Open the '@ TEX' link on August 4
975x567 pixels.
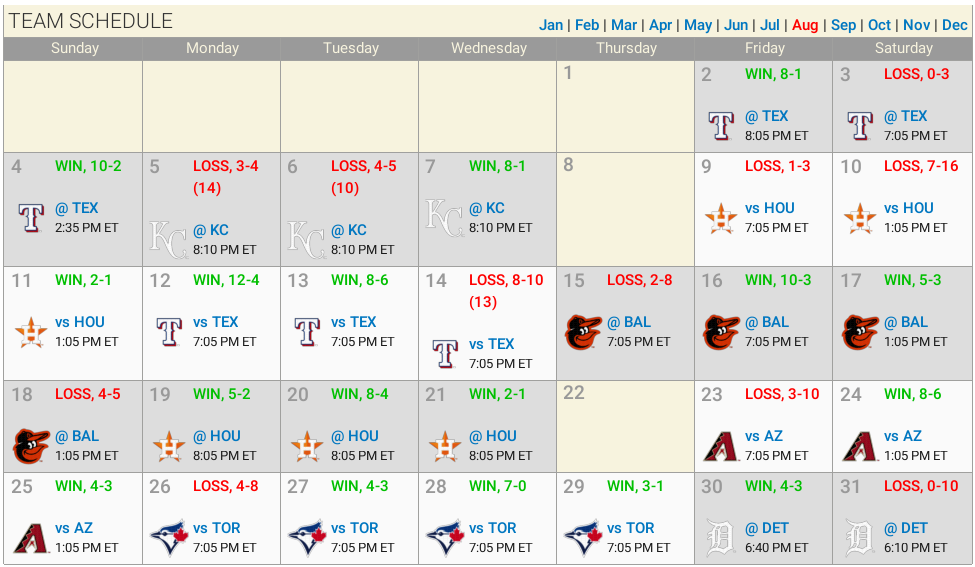click(77, 208)
